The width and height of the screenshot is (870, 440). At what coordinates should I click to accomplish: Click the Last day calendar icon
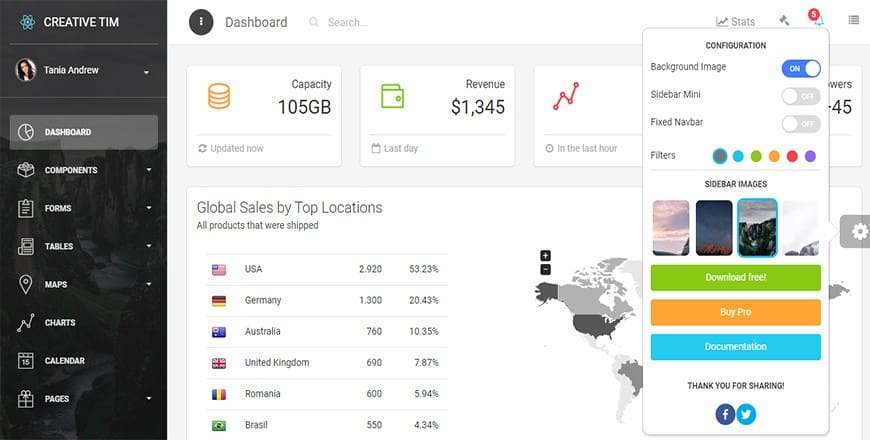pyautogui.click(x=376, y=148)
